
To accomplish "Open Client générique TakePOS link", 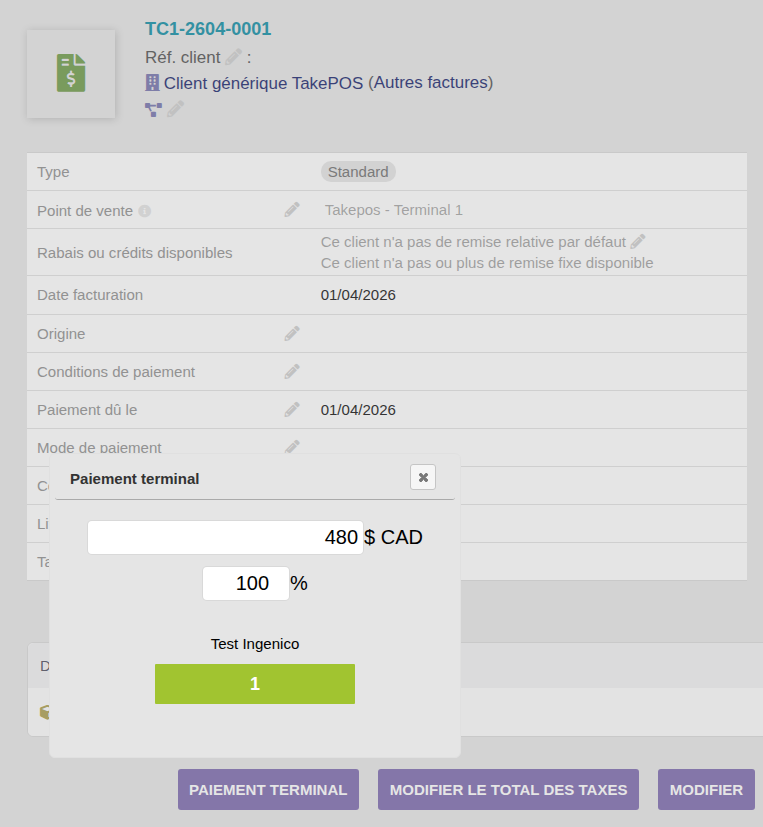I will click(263, 83).
